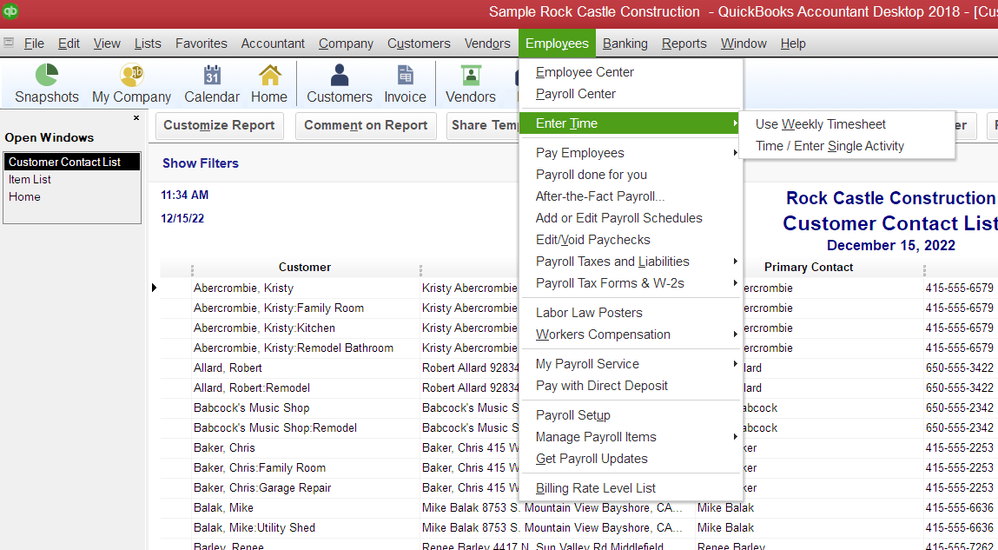The width and height of the screenshot is (998, 550).
Task: Click the QuickBooks logo in title bar
Action: 10,11
